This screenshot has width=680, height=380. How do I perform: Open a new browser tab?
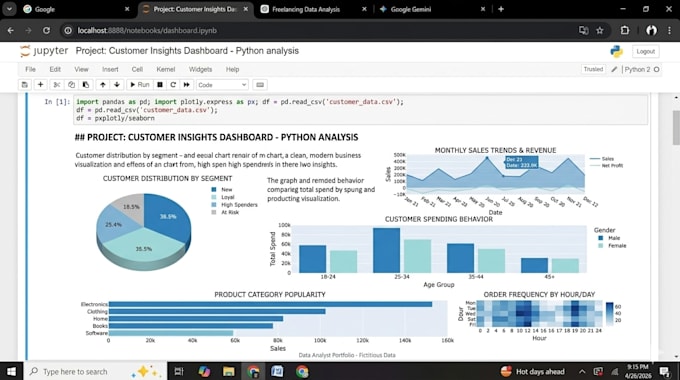[x=501, y=9]
